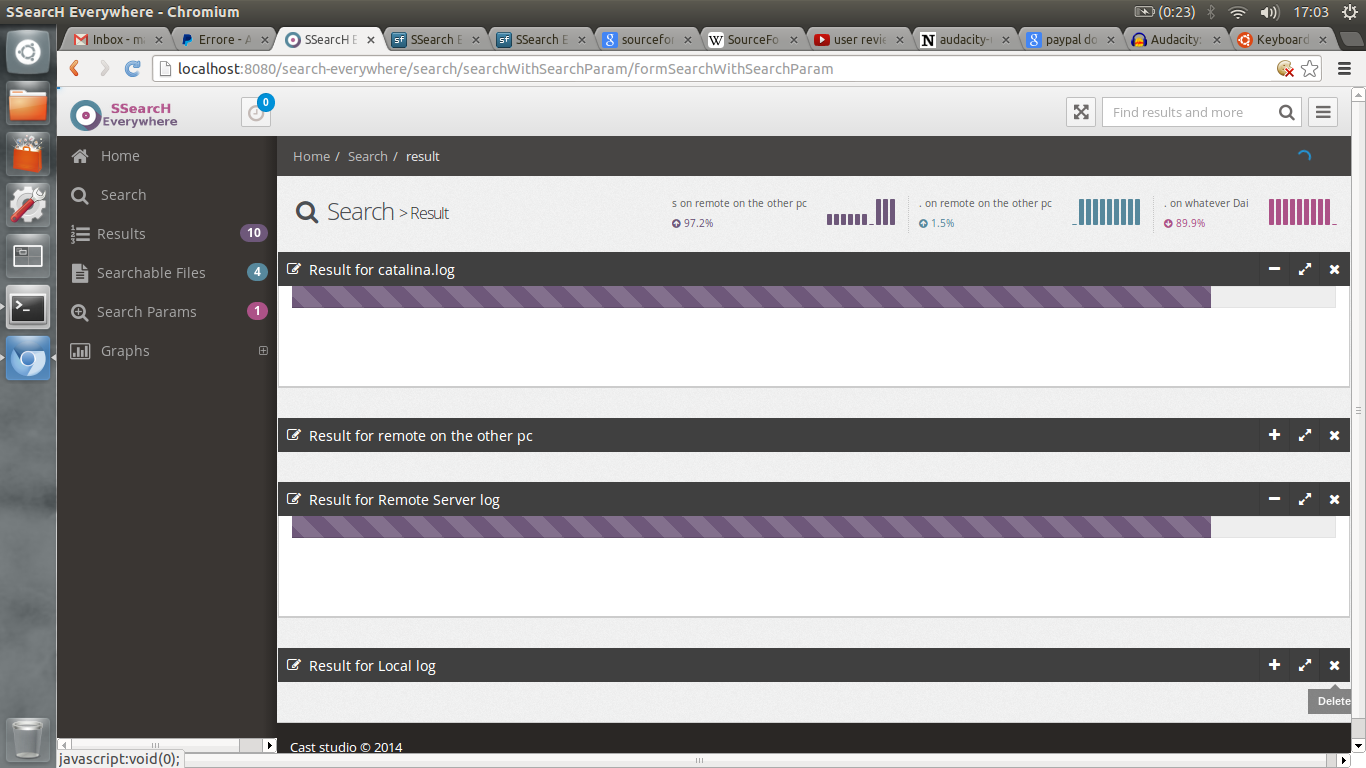The image size is (1366, 768).
Task: Open the app menu via top-right hamburger icon
Action: (1322, 112)
